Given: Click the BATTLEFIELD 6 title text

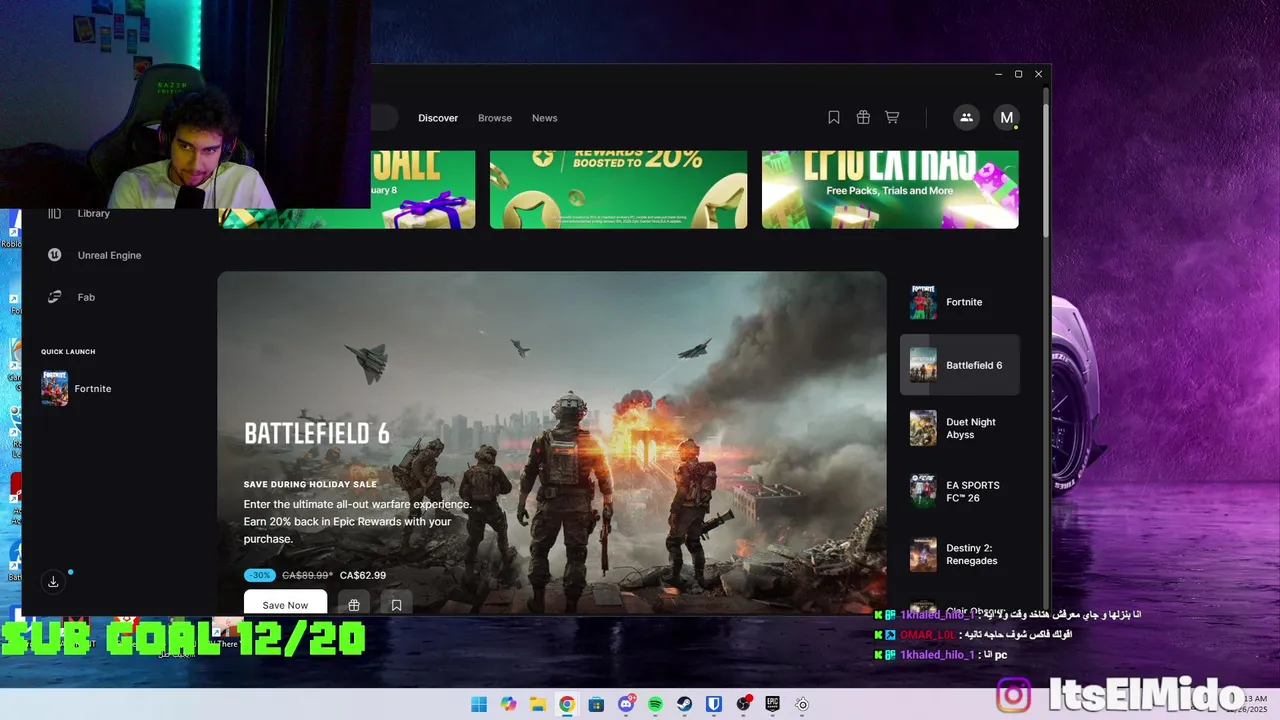Looking at the screenshot, I should click(317, 433).
